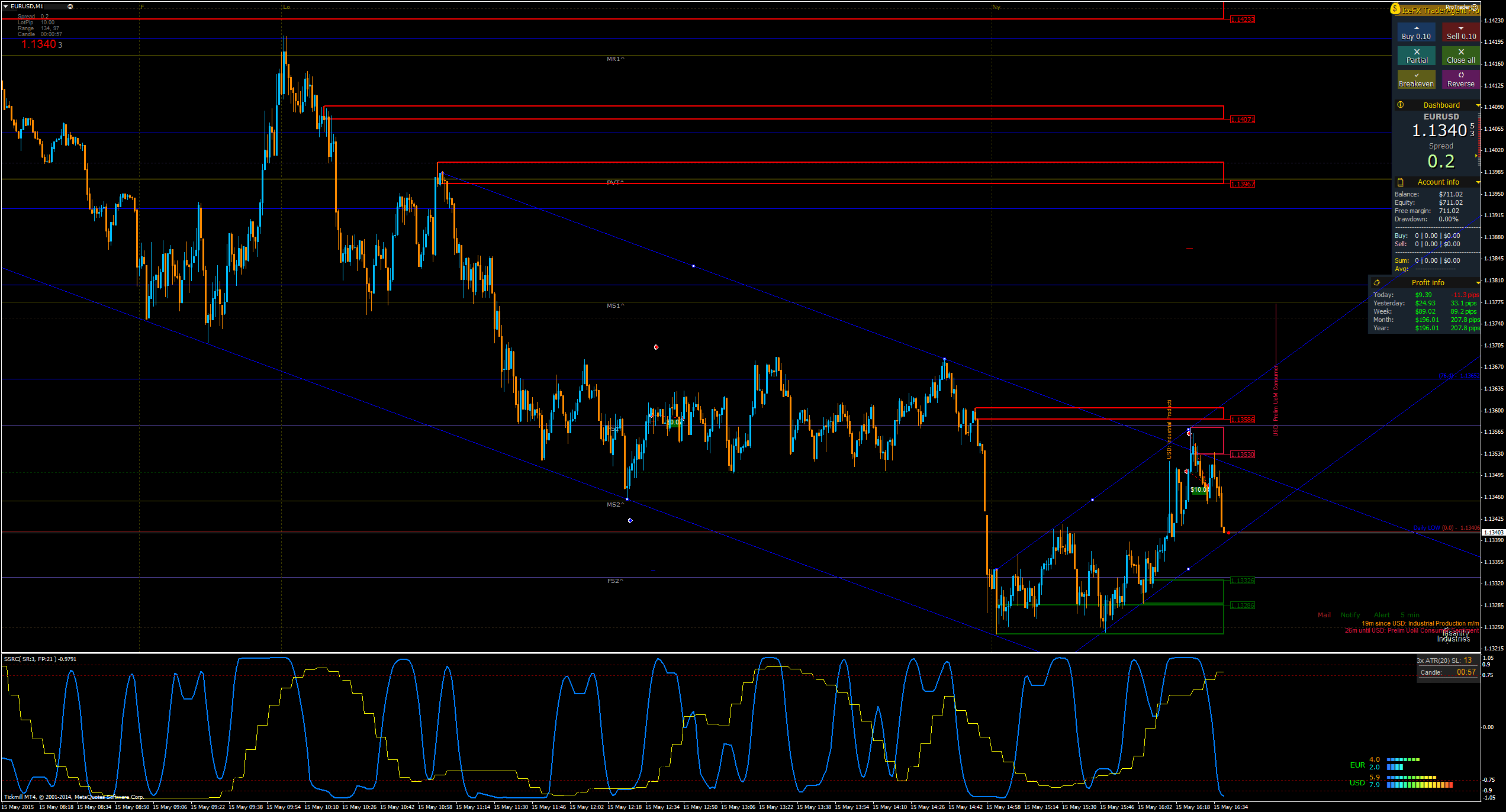The width and height of the screenshot is (1506, 812).
Task: Open the EURUSD,M1 chart dropdown triangle
Action: tap(5, 7)
